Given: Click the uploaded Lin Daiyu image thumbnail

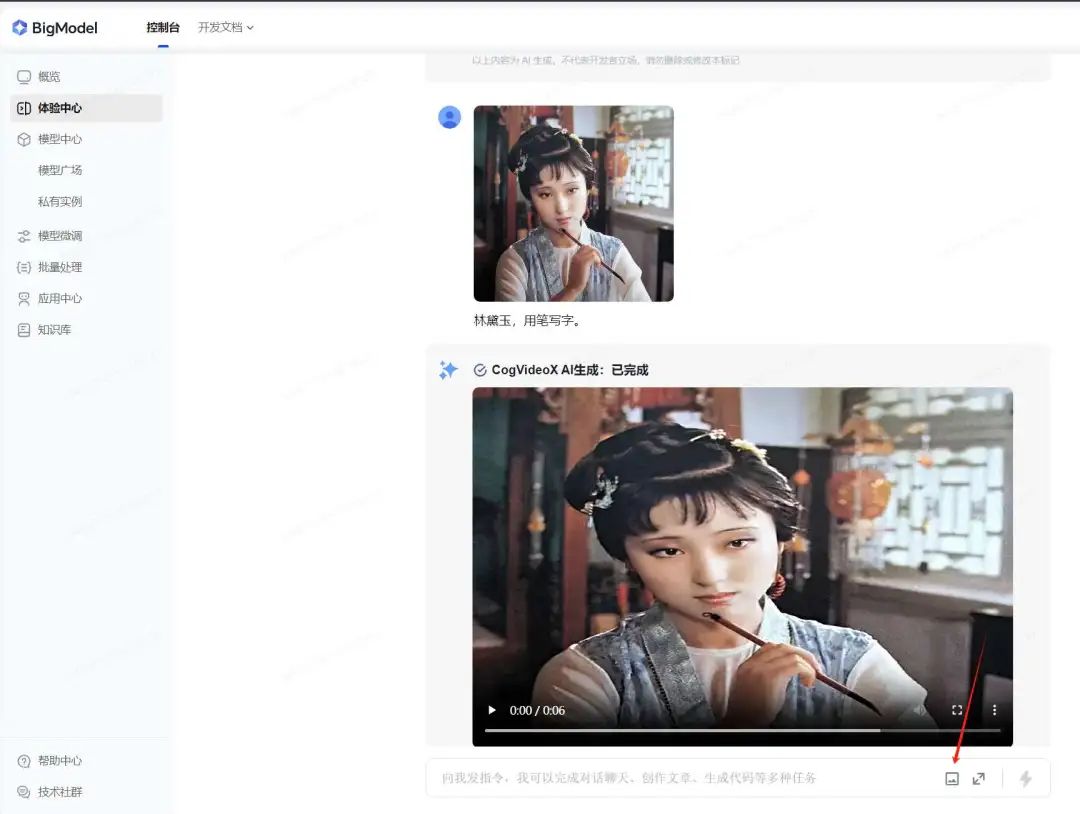Looking at the screenshot, I should click(574, 203).
